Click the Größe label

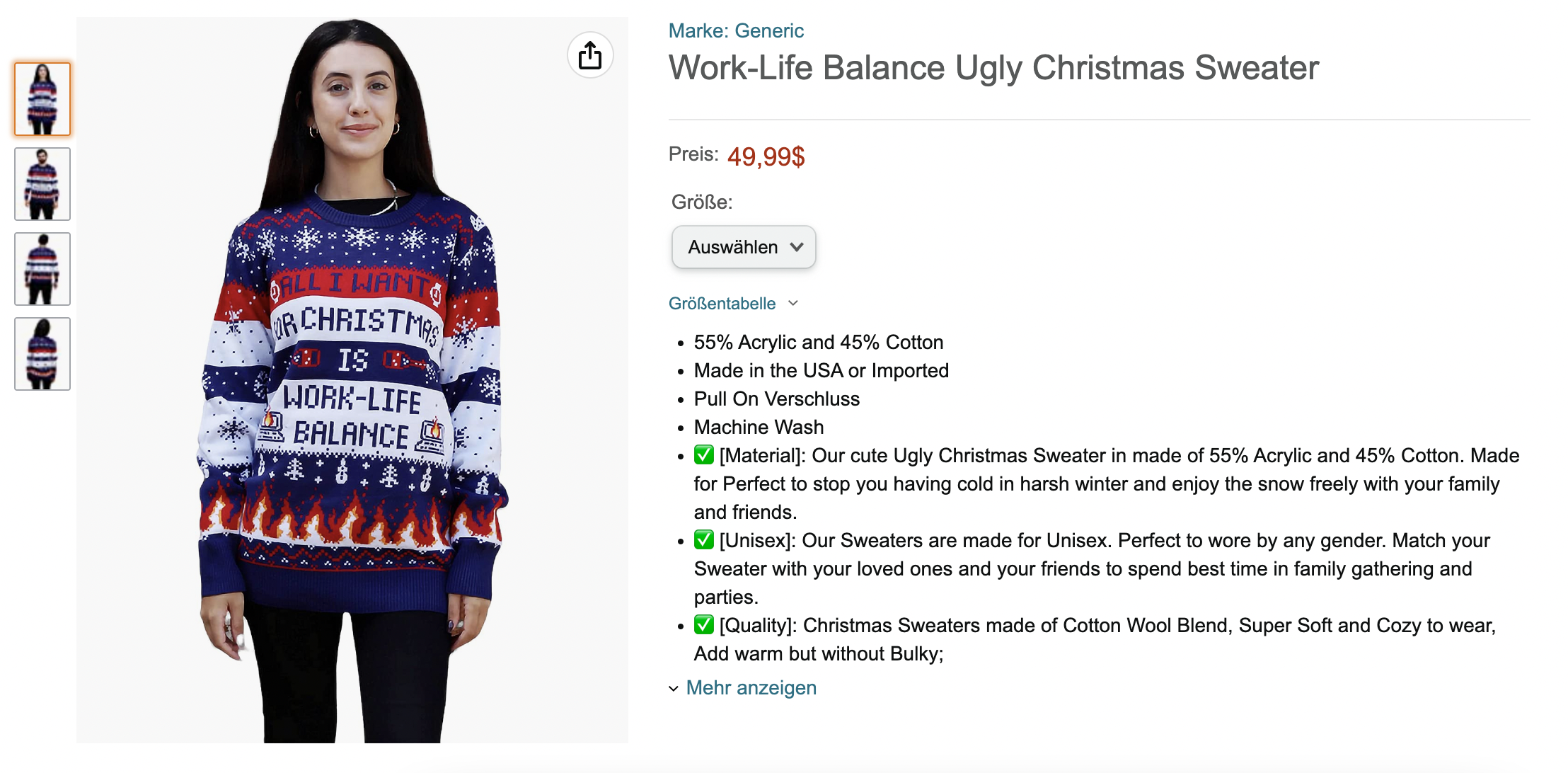pos(701,202)
